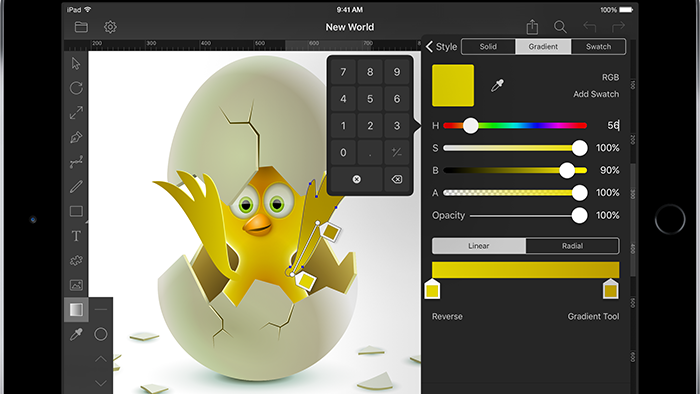Tap keypad number 3
This screenshot has width=700, height=394.
(396, 126)
